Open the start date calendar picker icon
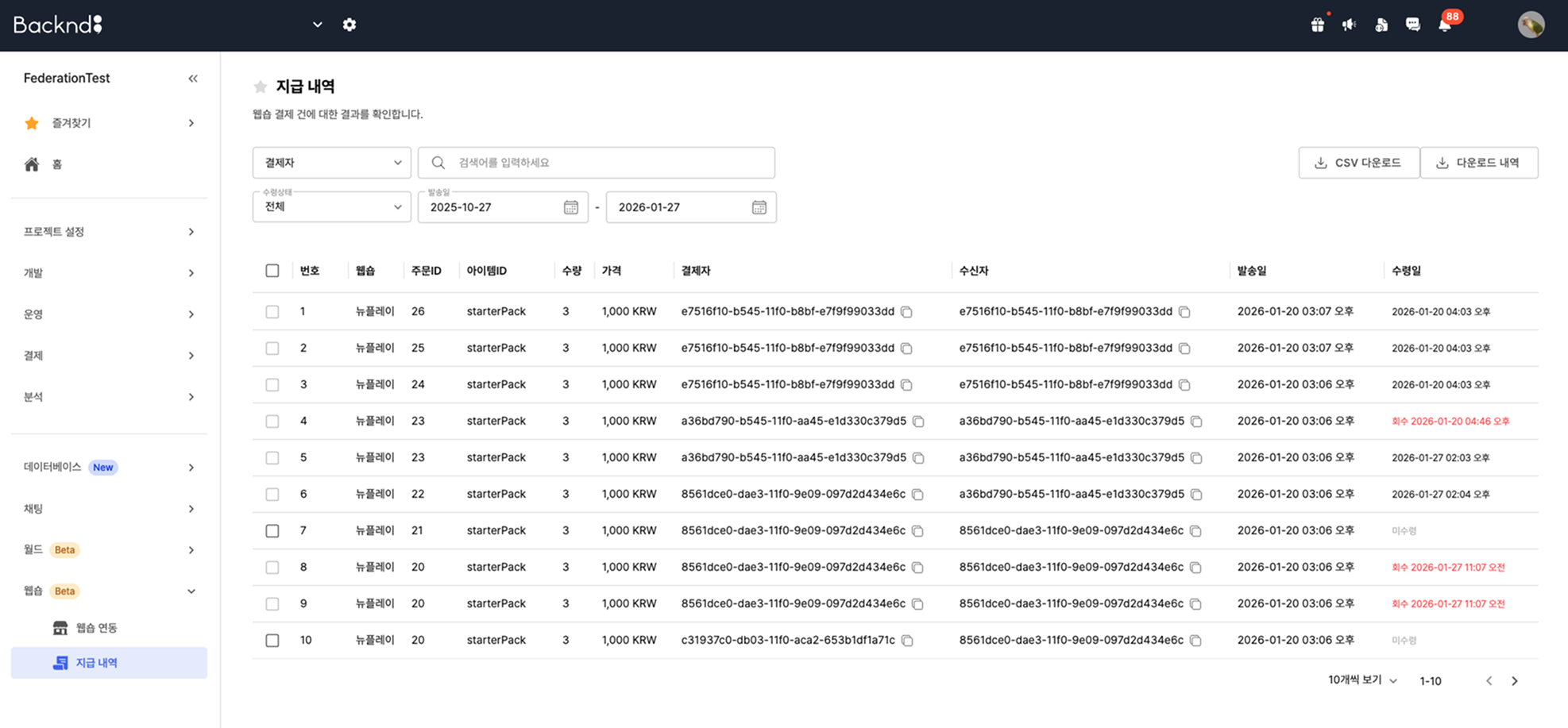 [570, 207]
